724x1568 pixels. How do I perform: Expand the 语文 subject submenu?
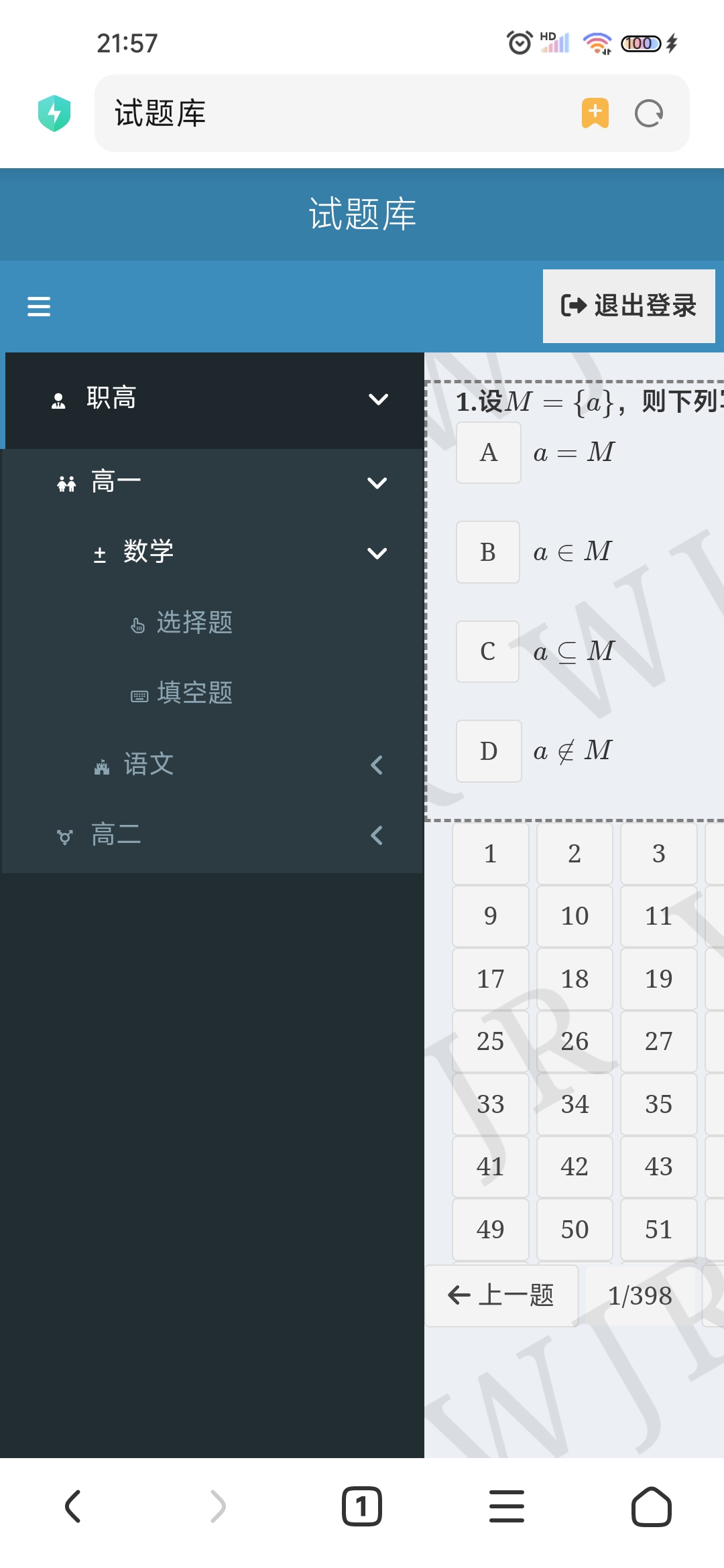click(x=377, y=765)
